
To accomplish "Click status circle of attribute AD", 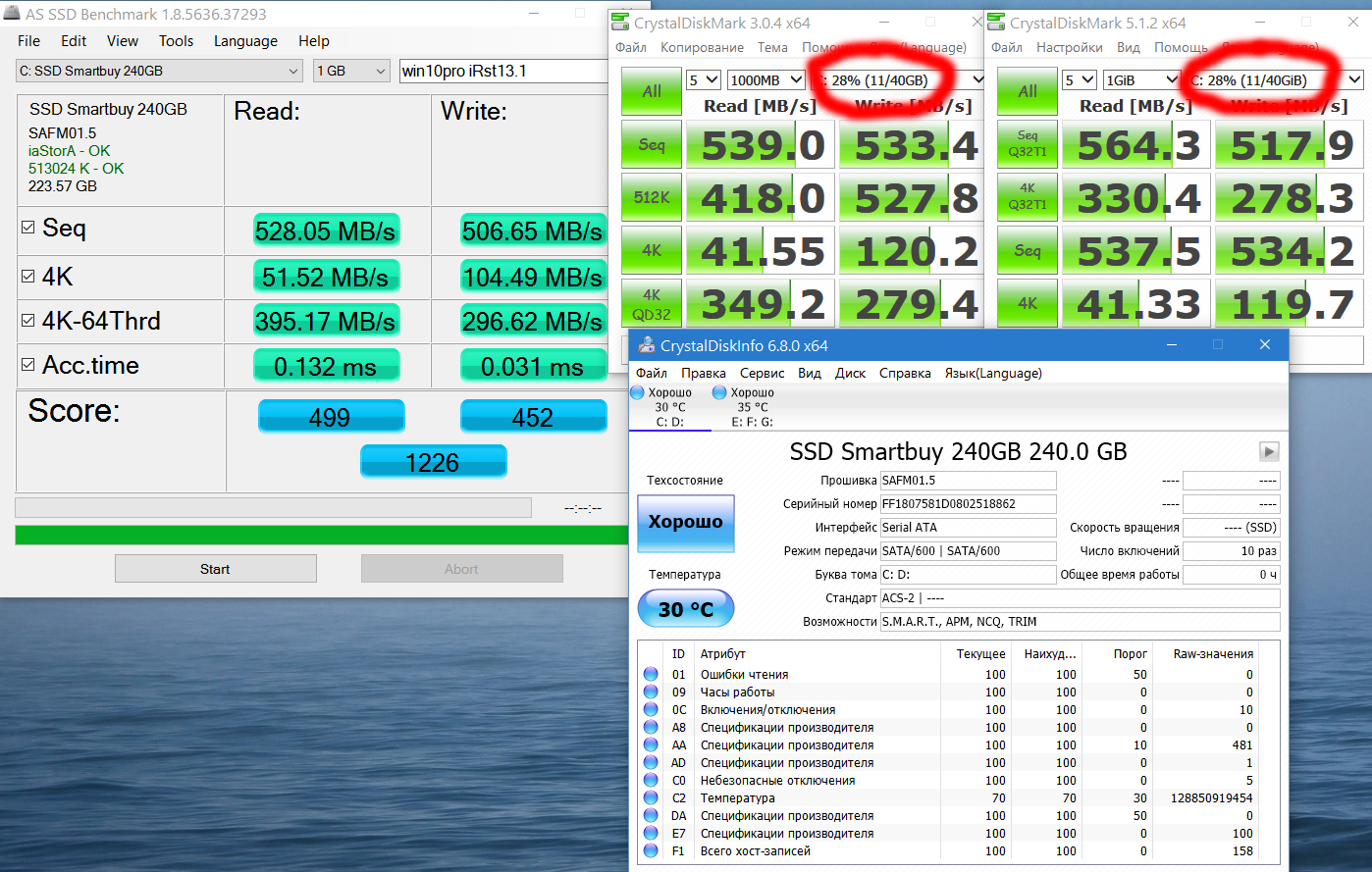I will 651,763.
